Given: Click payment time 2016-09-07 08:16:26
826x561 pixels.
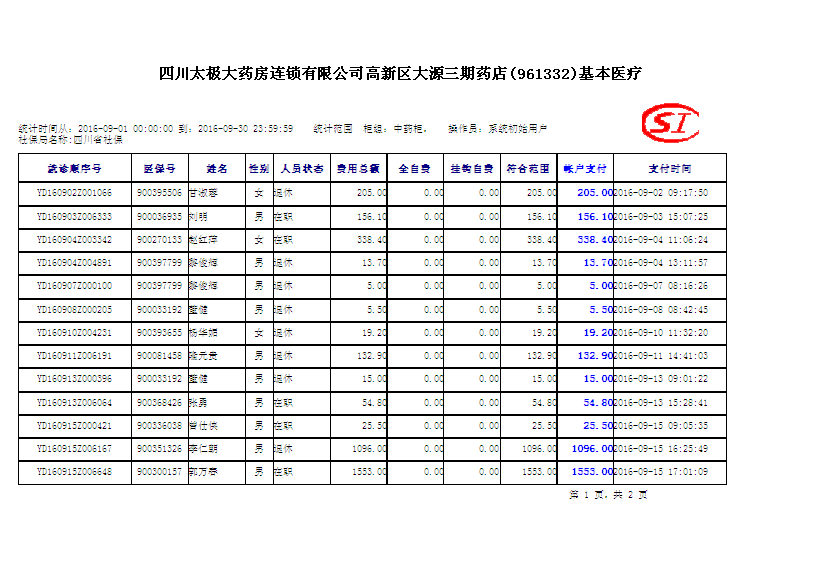Looking at the screenshot, I should (661, 286).
